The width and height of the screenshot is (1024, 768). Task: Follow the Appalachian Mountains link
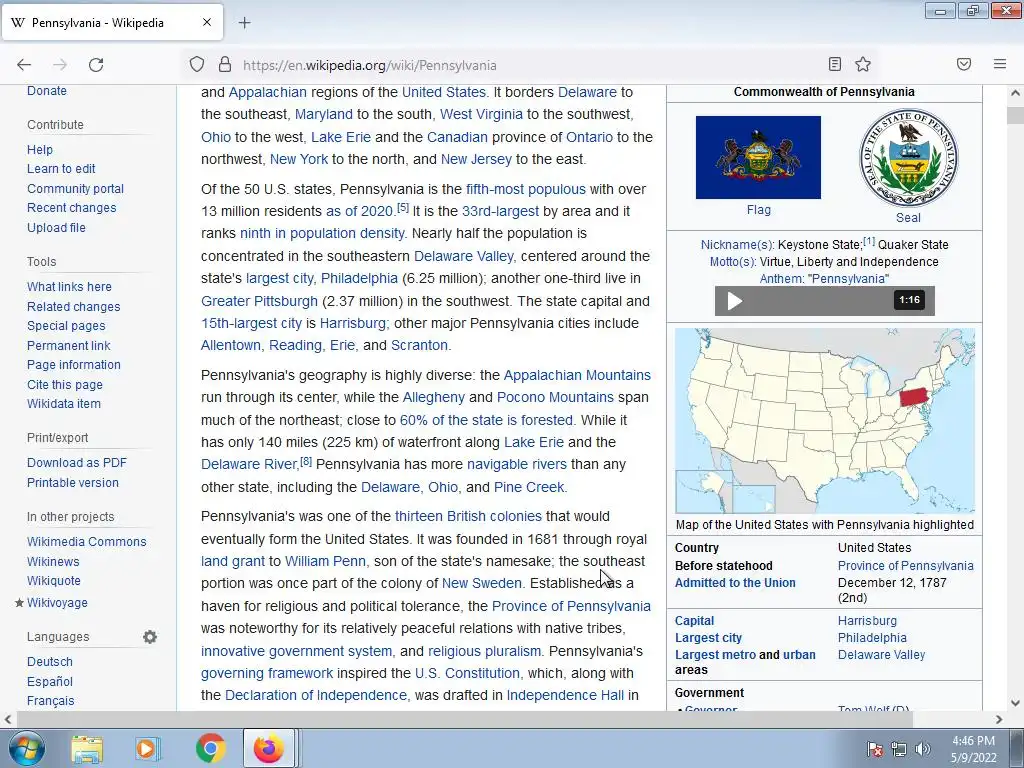pos(577,376)
